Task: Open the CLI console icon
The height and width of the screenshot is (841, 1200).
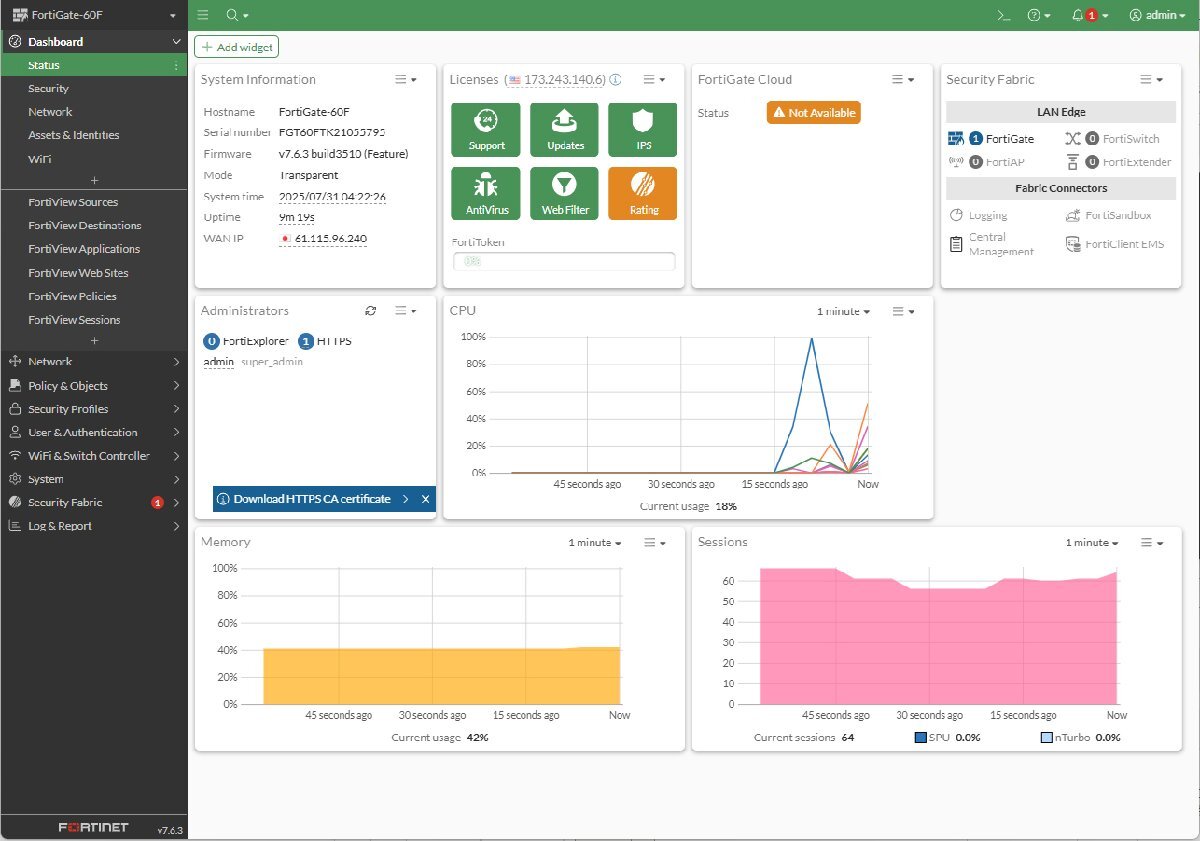Action: pos(1004,15)
